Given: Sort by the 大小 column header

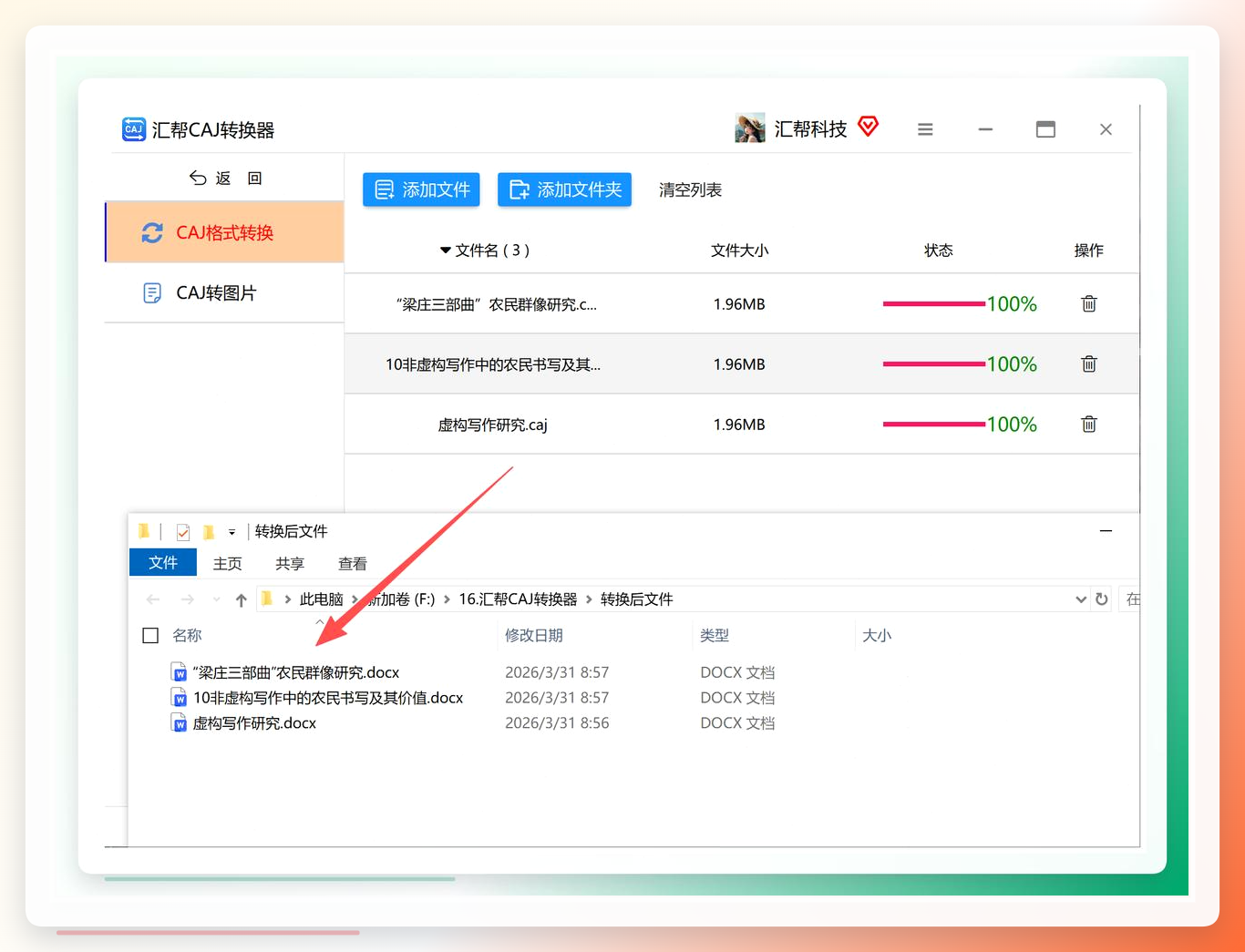Looking at the screenshot, I should click(877, 635).
